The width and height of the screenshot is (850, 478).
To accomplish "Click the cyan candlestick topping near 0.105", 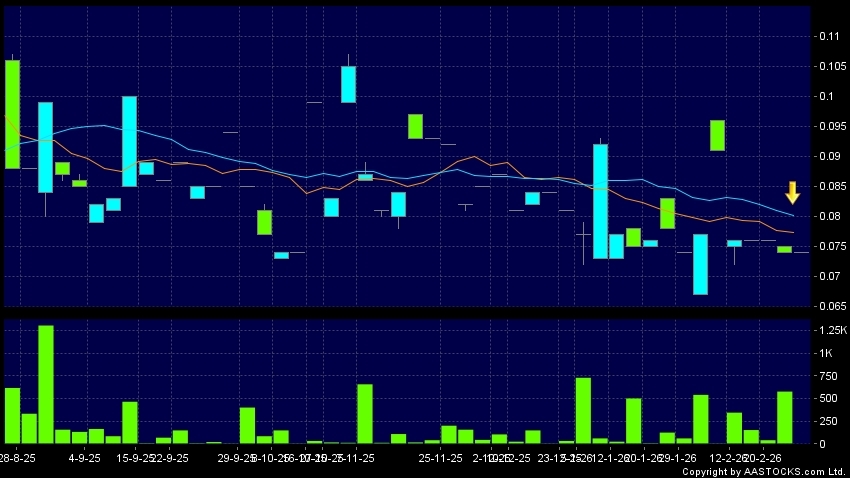I will click(x=348, y=84).
